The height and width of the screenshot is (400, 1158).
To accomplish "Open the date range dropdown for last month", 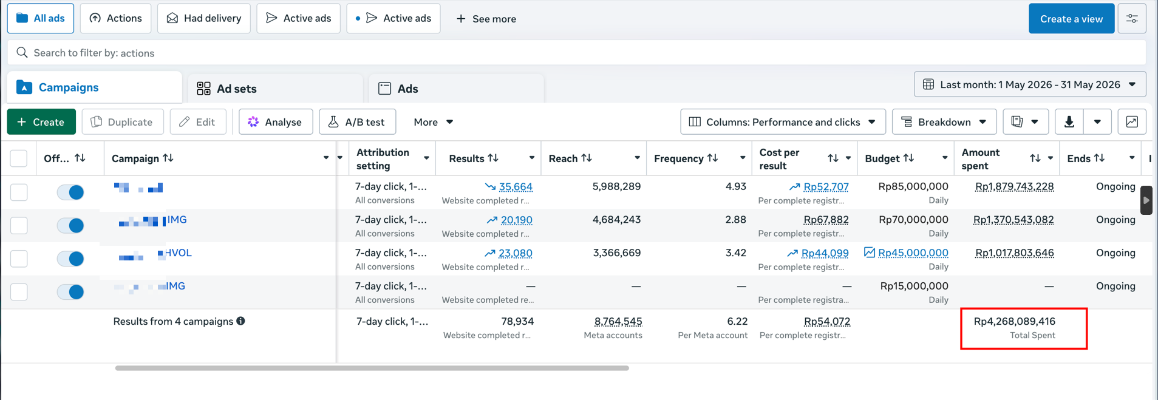I will point(1029,85).
